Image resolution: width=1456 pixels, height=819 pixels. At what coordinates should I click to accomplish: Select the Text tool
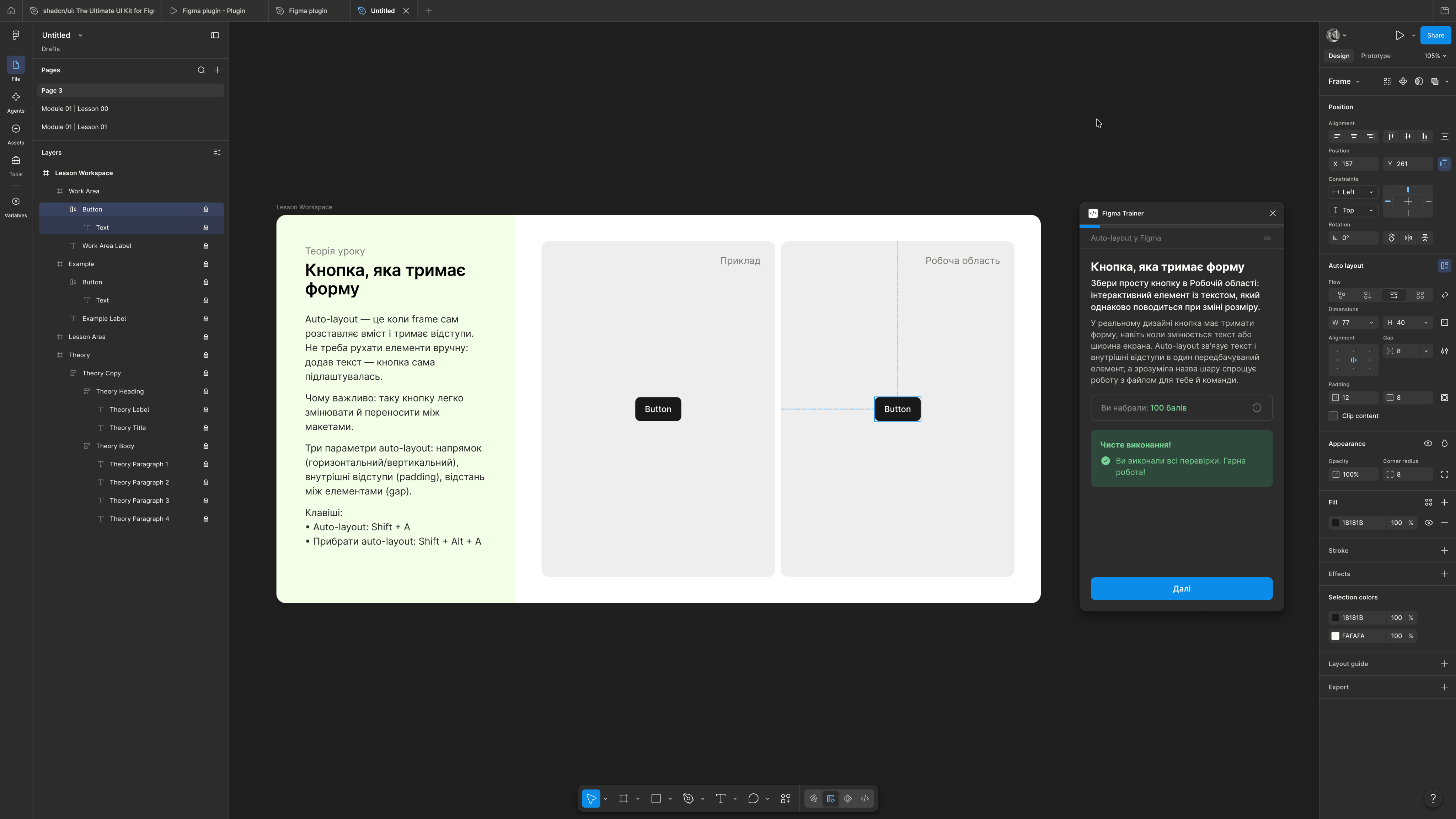click(721, 799)
